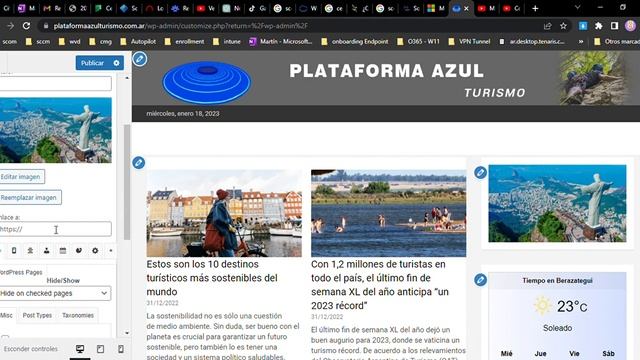Screen dimensions: 640x360
Task: Open the sccm bookmark folder
Action: pyautogui.click(x=38, y=41)
